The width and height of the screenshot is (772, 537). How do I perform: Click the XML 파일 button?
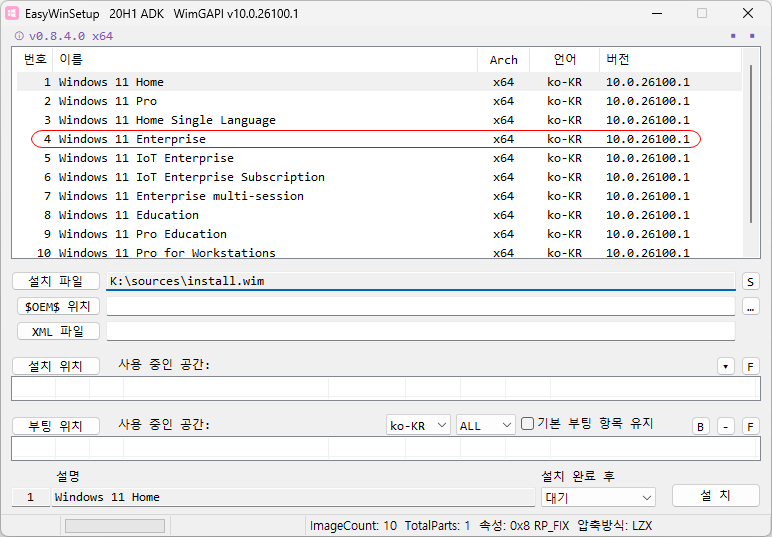58,331
